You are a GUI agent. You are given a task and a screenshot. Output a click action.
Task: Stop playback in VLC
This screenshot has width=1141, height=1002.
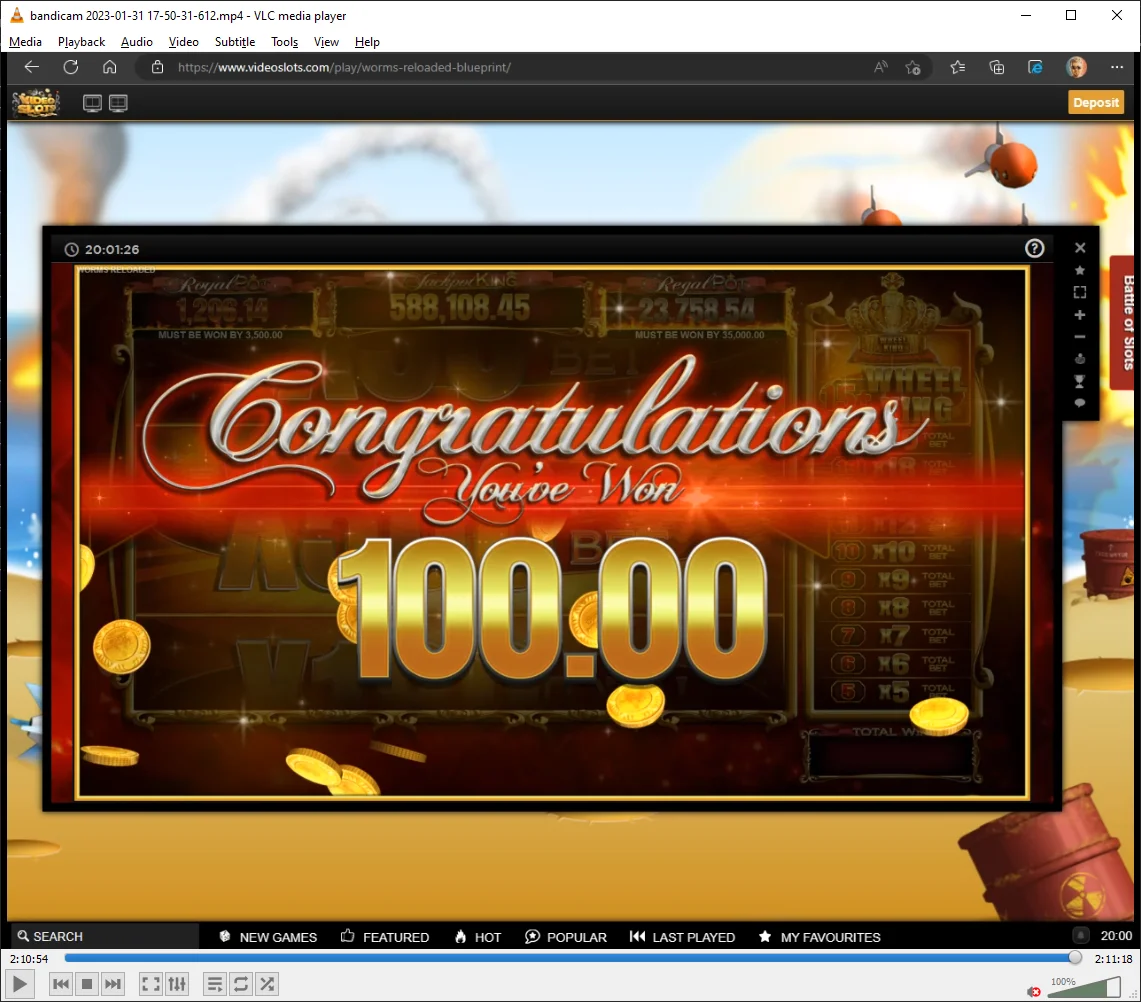[87, 985]
